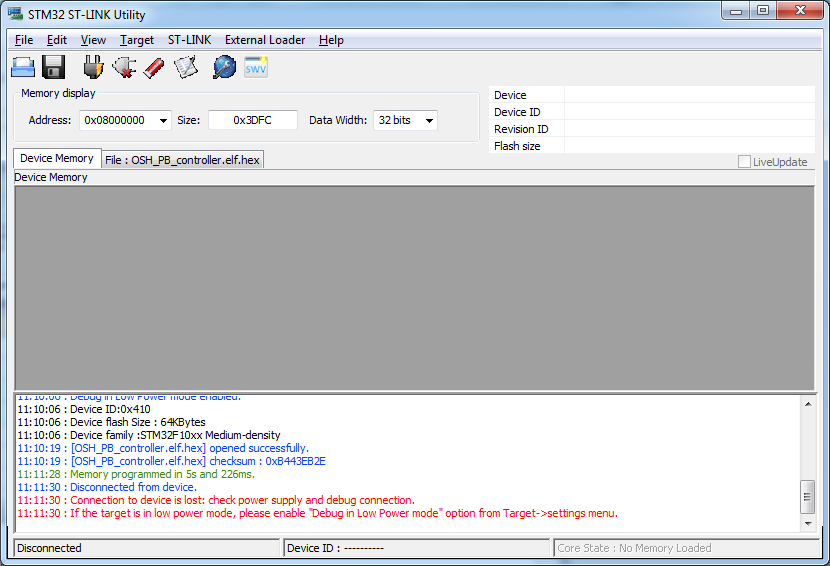Click the Full chip erase icon
This screenshot has height=566, width=830.
[x=154, y=67]
